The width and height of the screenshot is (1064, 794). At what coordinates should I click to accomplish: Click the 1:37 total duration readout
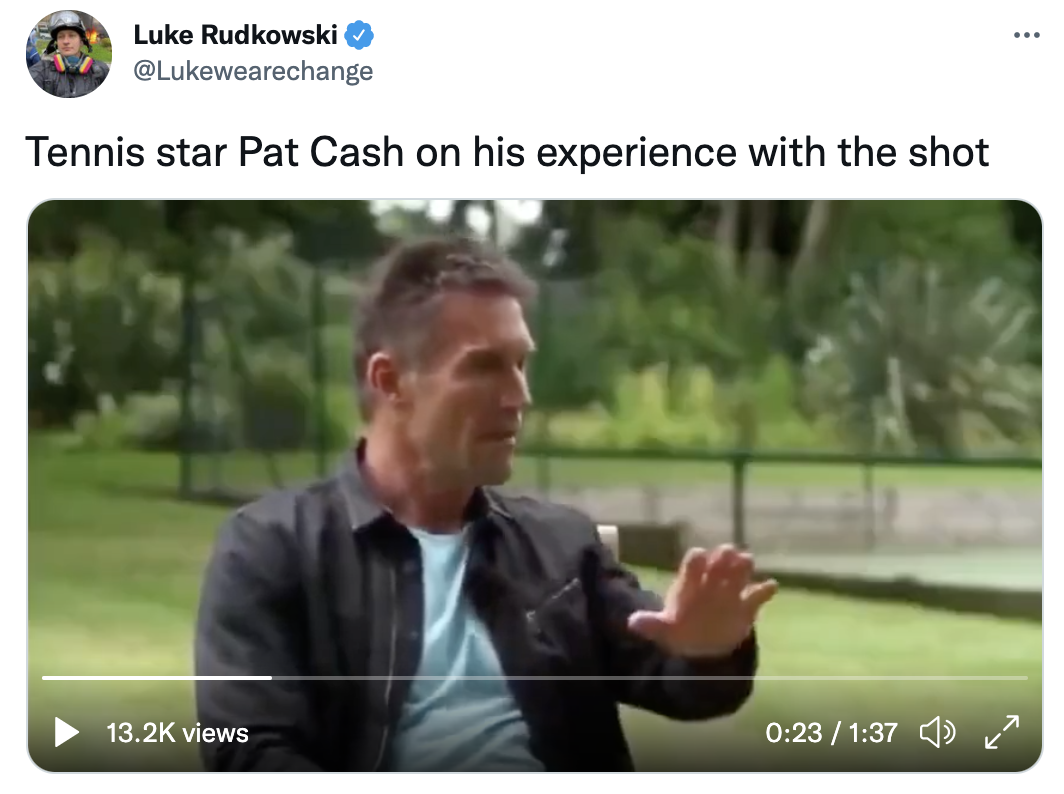point(873,733)
